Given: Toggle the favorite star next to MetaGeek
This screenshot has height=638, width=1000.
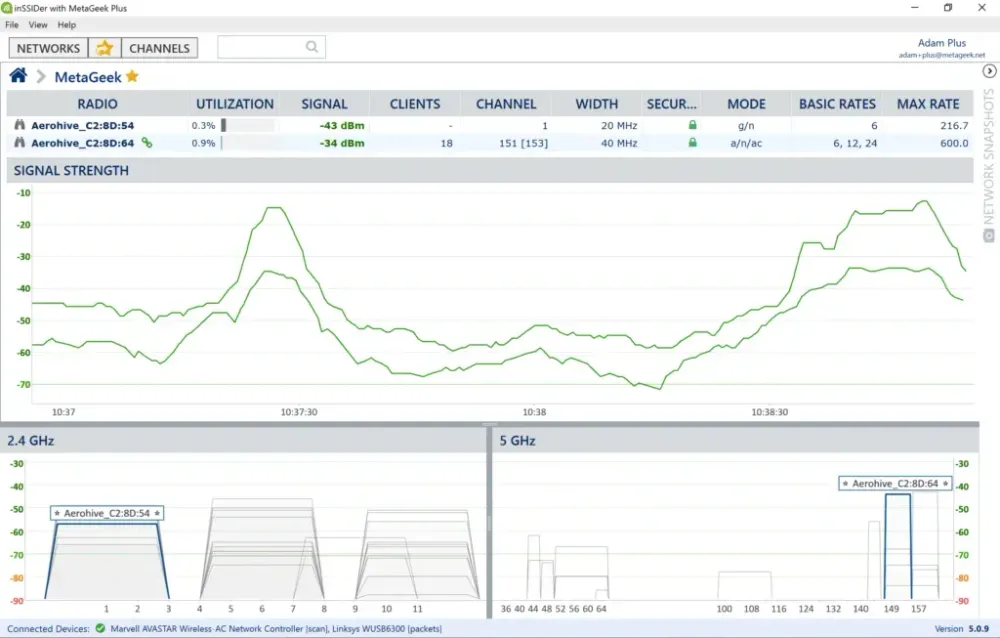Looking at the screenshot, I should tap(133, 75).
